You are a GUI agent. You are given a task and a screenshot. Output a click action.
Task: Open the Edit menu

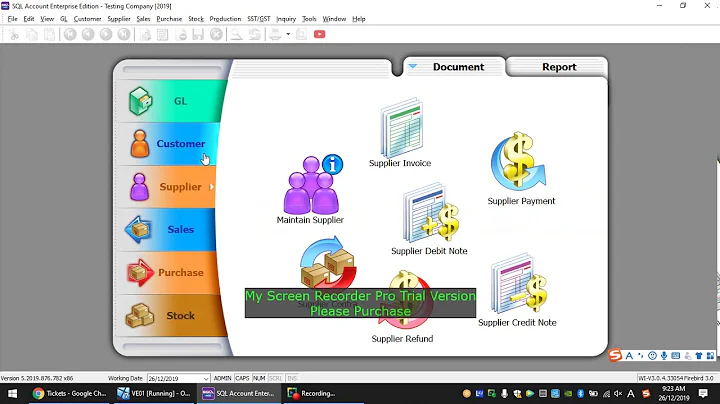tap(29, 19)
